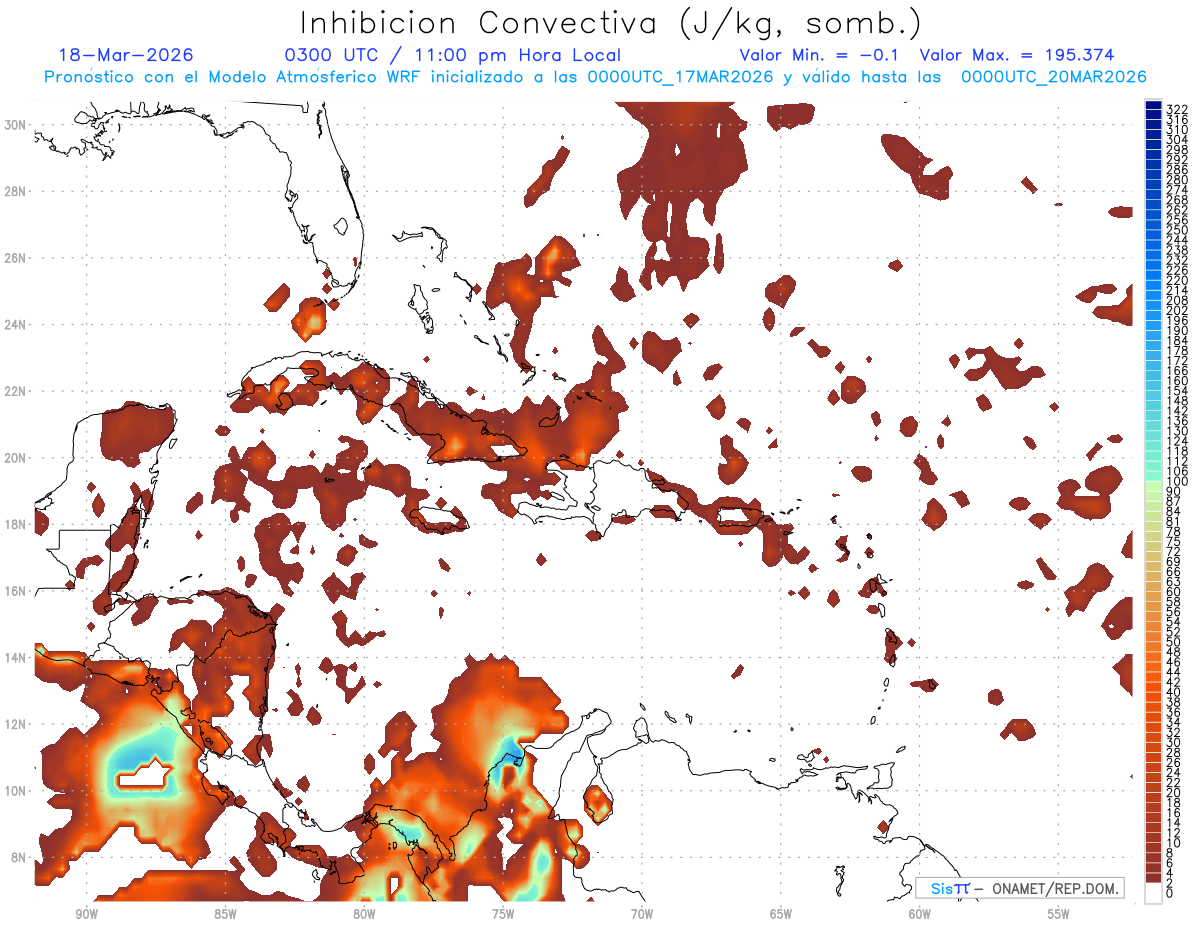Click "0300 UTC / 11:00 pm Hora Local" text
This screenshot has height=927, width=1200.
tap(453, 55)
